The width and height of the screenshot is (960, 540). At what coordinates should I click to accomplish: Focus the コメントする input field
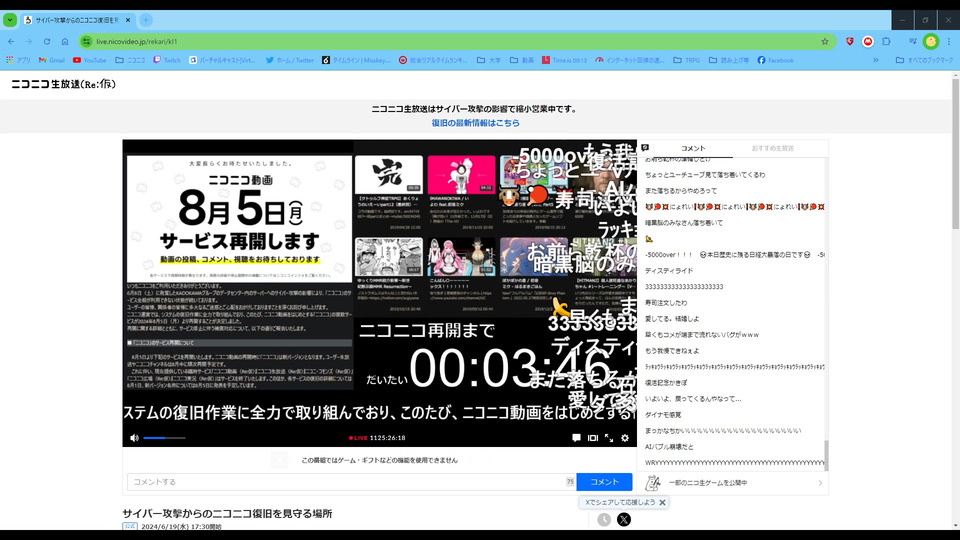point(351,482)
